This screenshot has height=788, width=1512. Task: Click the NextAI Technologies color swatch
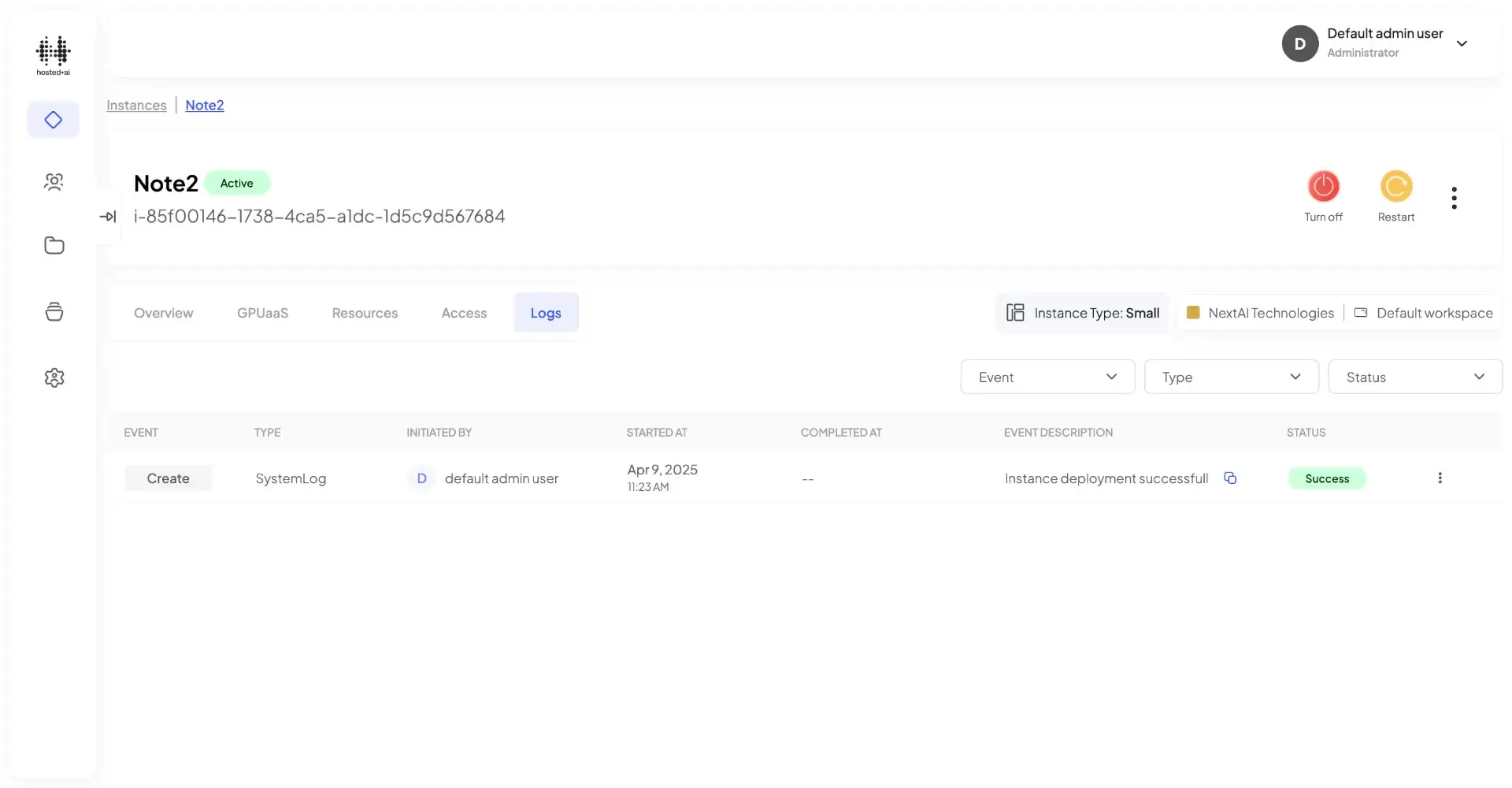coord(1194,312)
